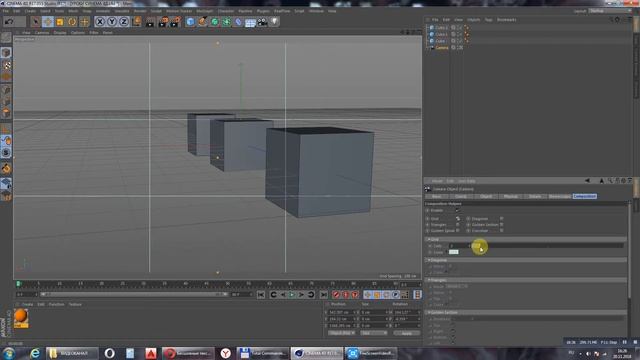This screenshot has height=360, width=640.
Task: Toggle Z axis lock
Action: [x=124, y=22]
